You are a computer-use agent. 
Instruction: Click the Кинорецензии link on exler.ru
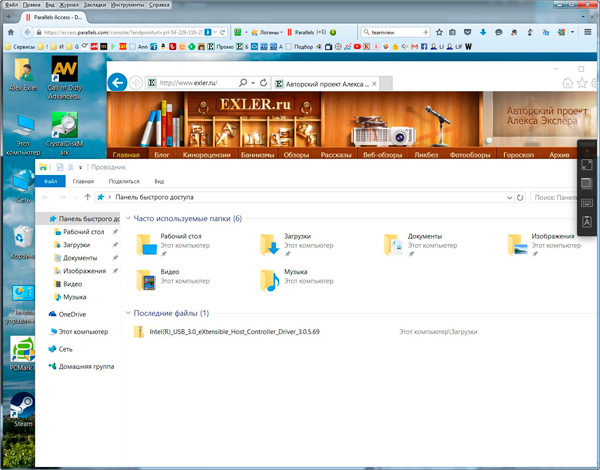(210, 155)
